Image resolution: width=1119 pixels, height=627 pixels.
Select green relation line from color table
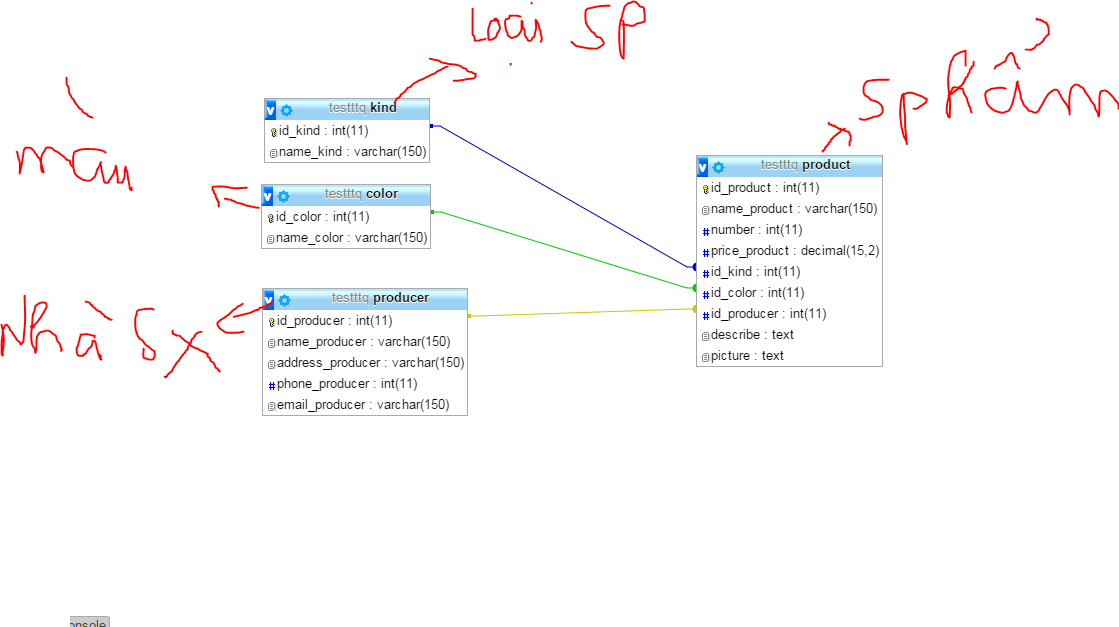point(560,249)
